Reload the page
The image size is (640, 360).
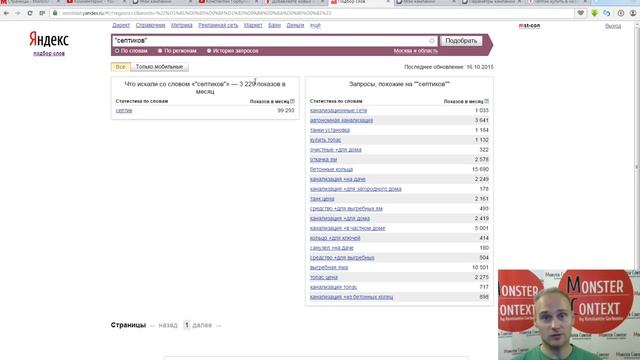(x=30, y=13)
